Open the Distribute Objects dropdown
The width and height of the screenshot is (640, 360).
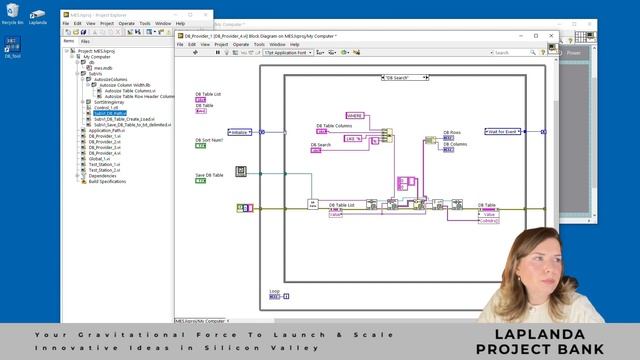coord(332,52)
